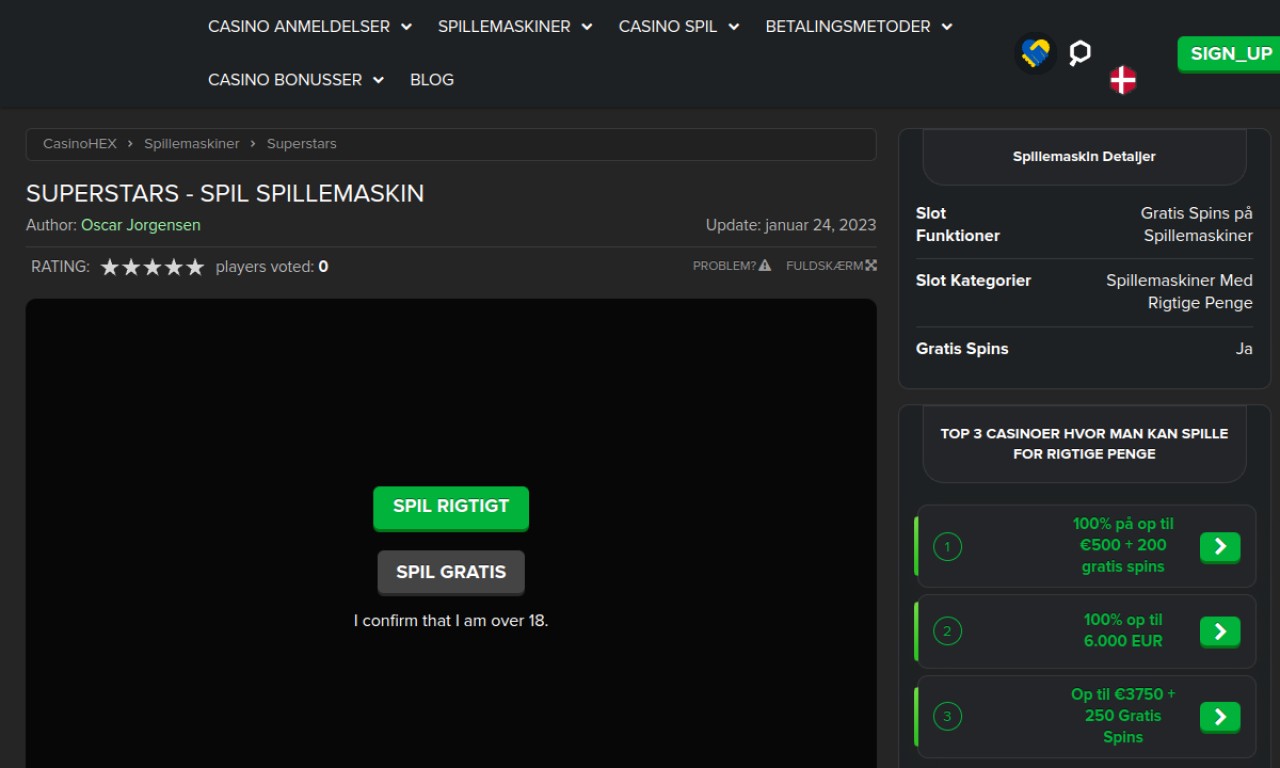The width and height of the screenshot is (1280, 768).
Task: Click the 'Update: januar 24, 2023' text
Action: 791,225
